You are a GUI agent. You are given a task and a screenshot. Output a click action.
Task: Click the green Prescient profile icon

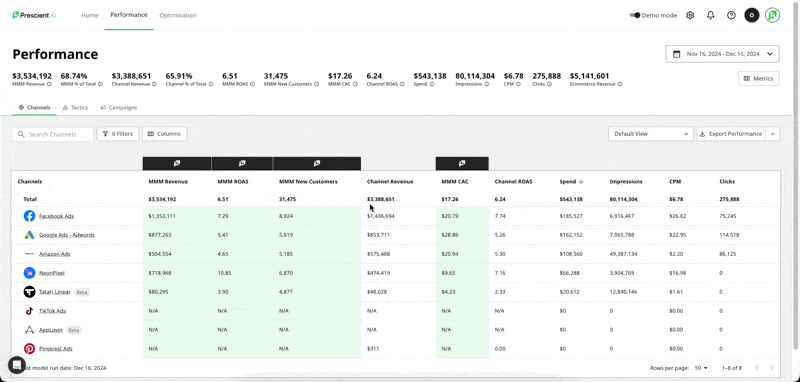772,15
